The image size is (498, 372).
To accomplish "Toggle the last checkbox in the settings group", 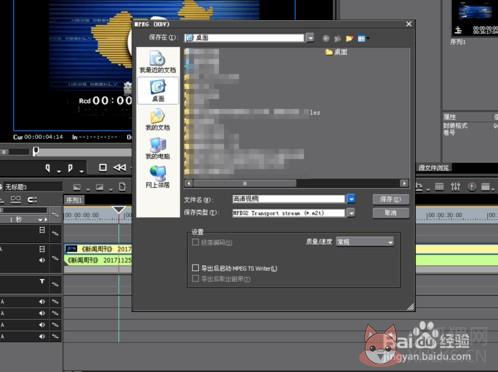I will click(196, 278).
